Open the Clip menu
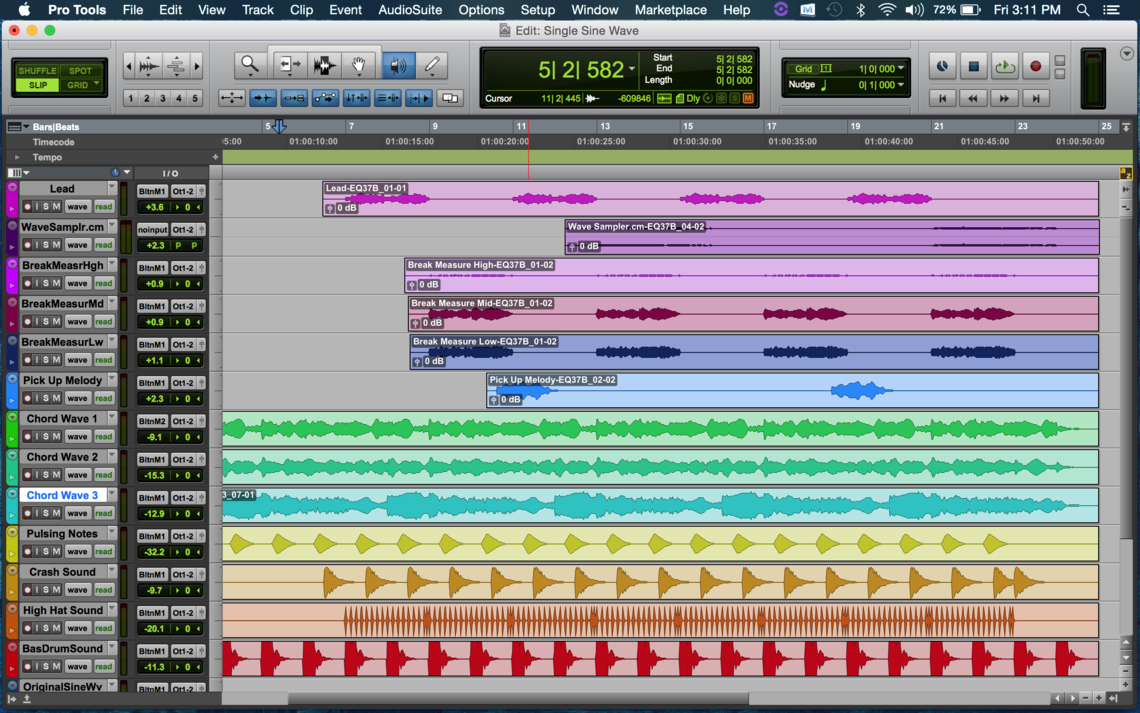 tap(301, 9)
